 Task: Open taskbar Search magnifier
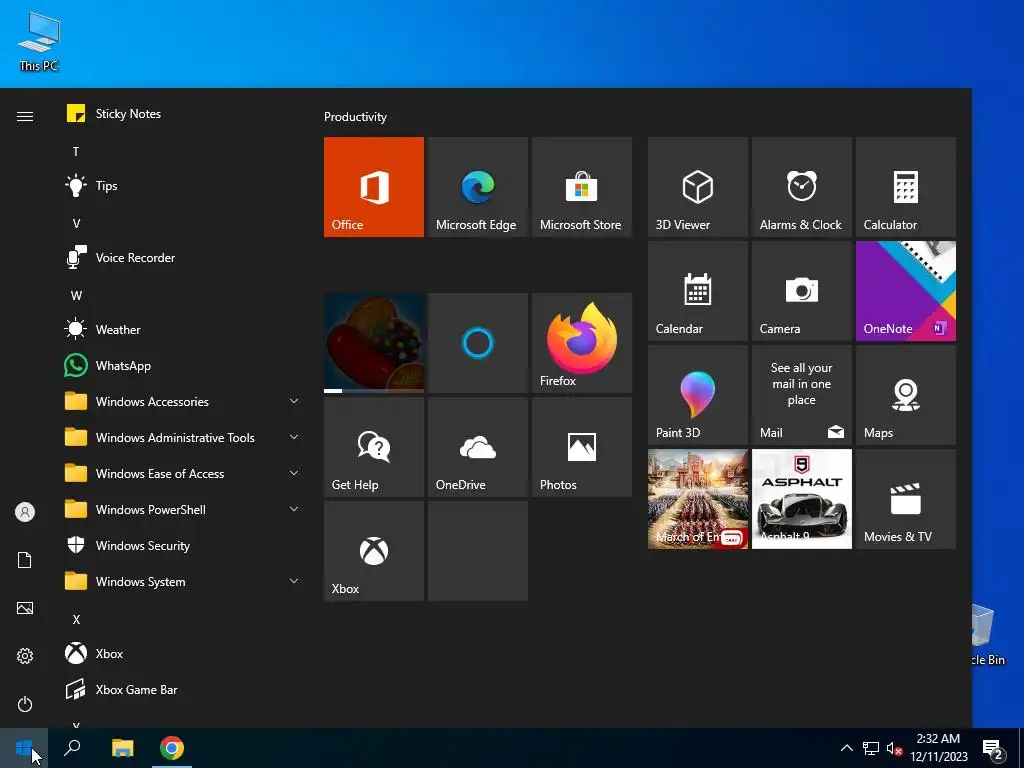pyautogui.click(x=72, y=748)
